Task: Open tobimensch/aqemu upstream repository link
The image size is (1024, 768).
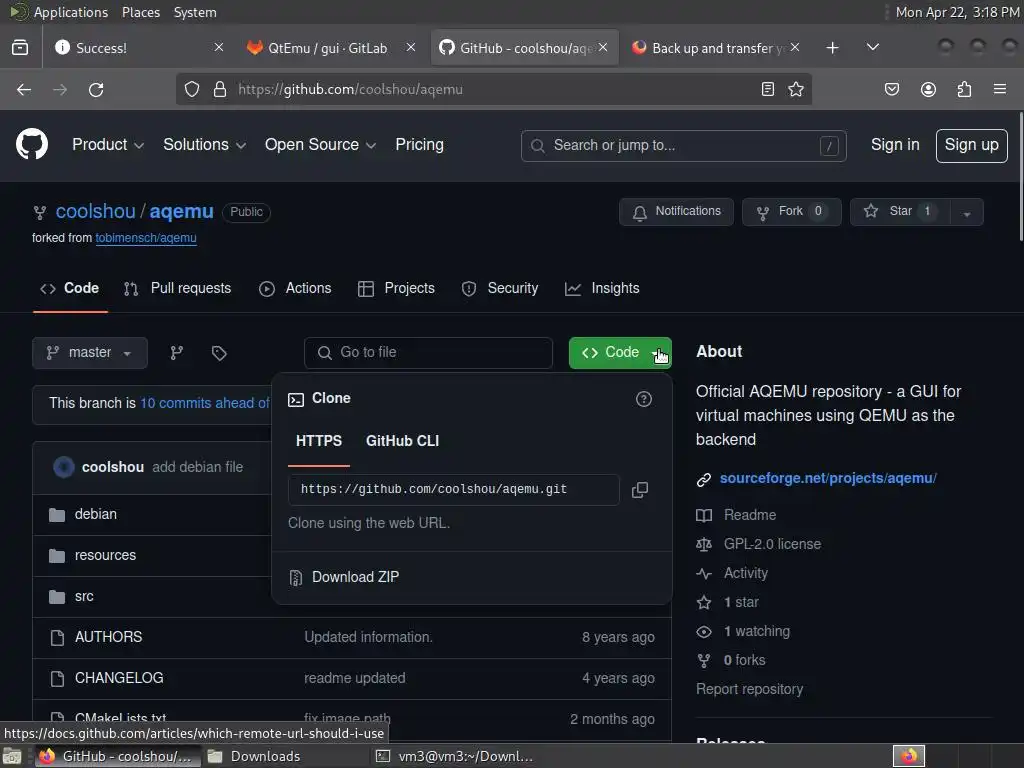Action: coord(146,238)
